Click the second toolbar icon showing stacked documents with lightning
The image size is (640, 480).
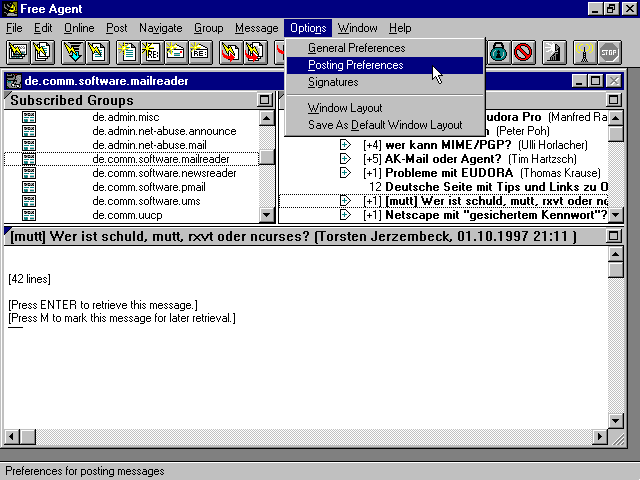point(42,52)
